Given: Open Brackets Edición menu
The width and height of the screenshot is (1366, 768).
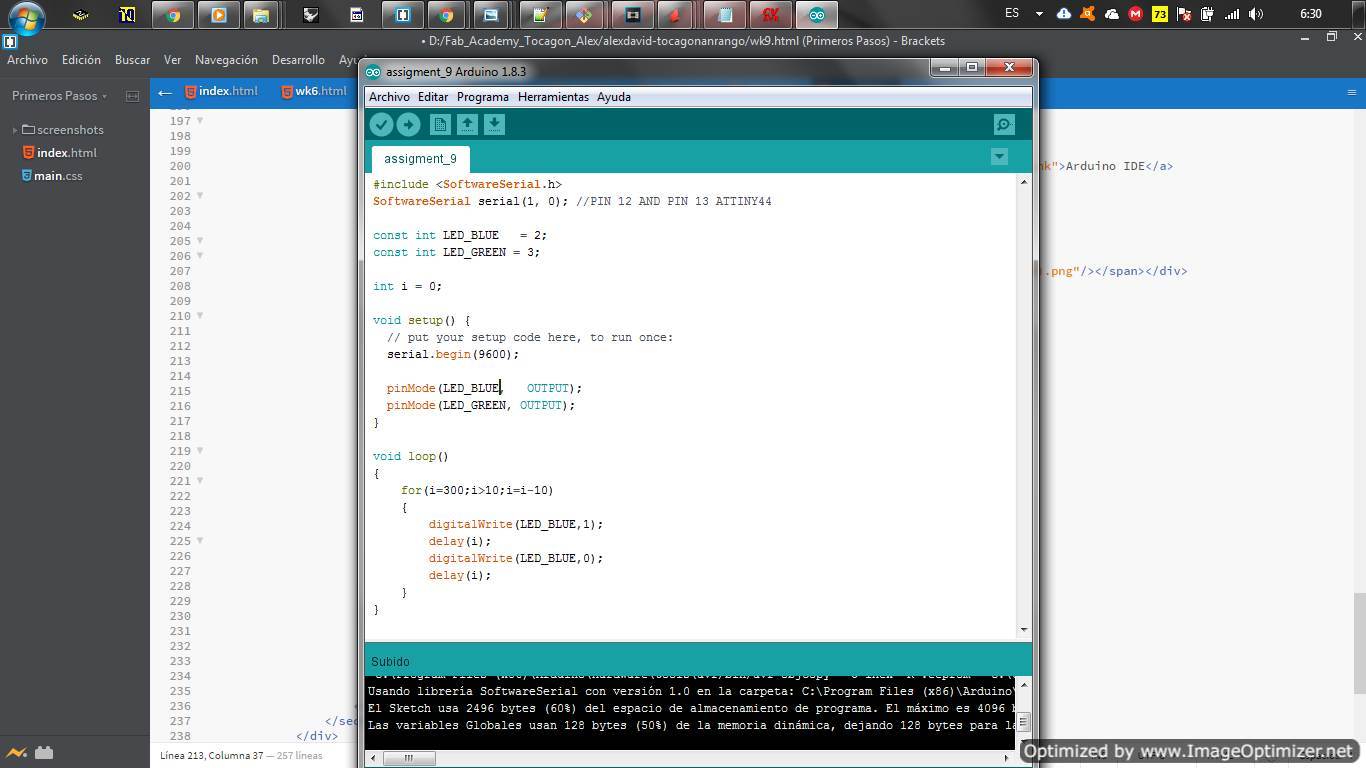Looking at the screenshot, I should pos(81,60).
